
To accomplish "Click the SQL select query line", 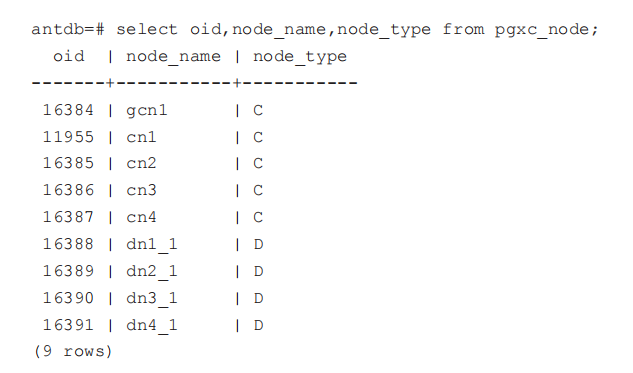I will tap(315, 29).
